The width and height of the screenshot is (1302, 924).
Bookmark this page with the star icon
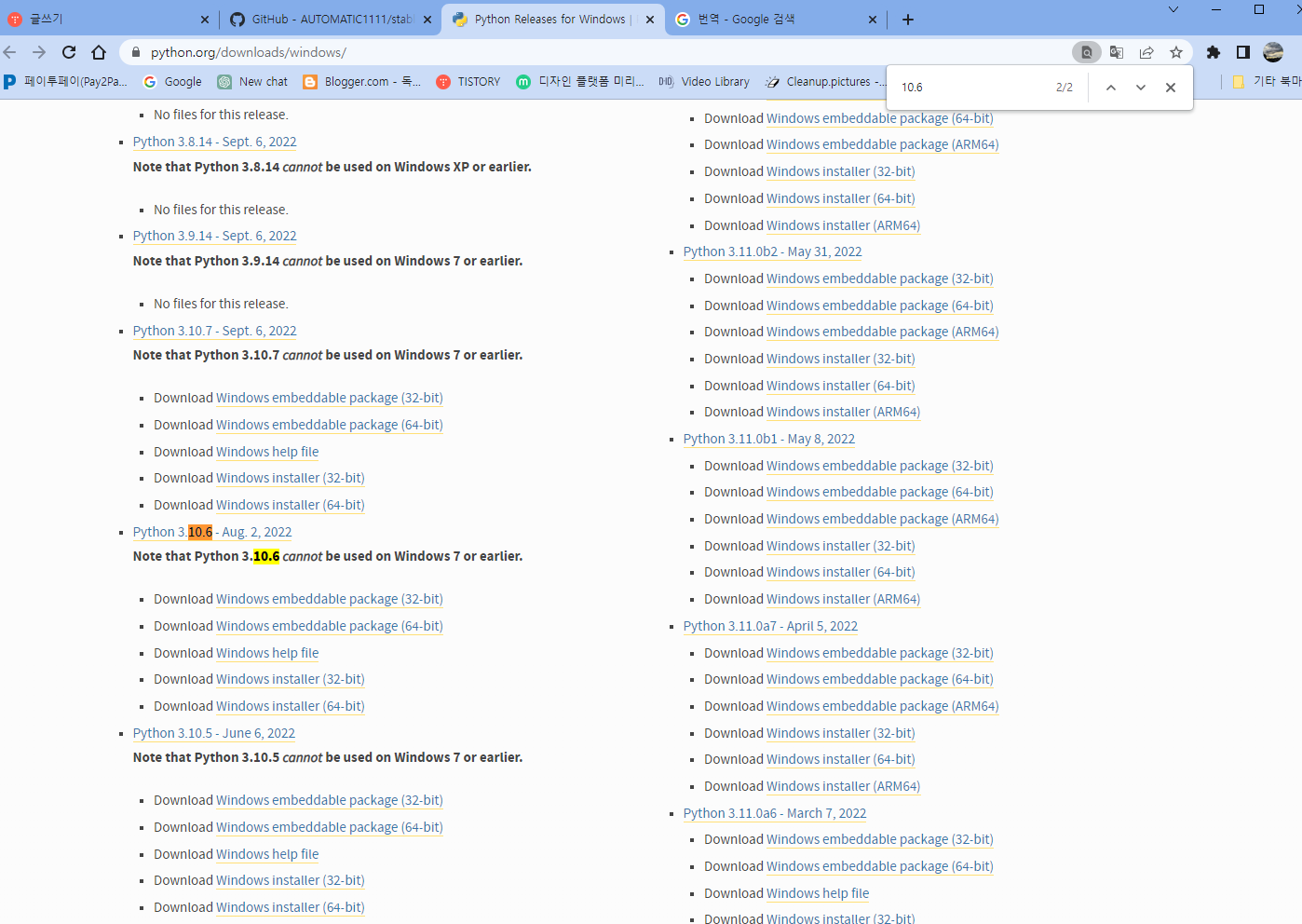1176,52
